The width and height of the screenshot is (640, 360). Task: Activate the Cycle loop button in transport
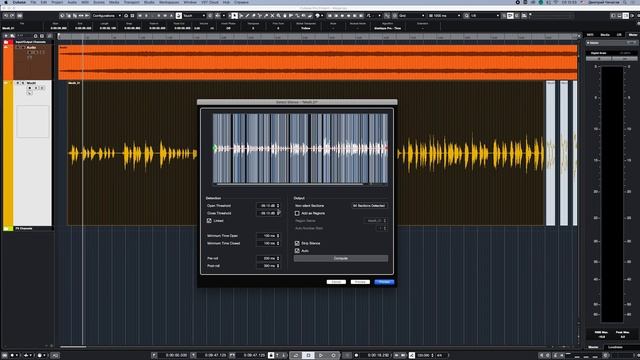(x=296, y=355)
